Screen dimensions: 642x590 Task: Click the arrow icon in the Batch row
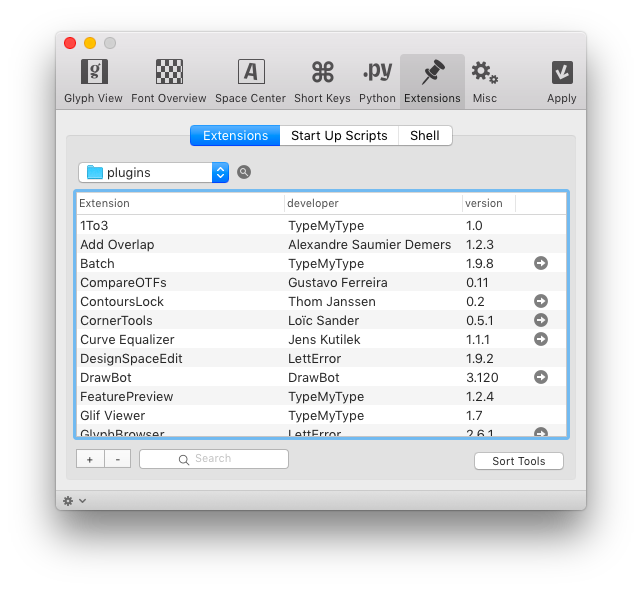(541, 264)
